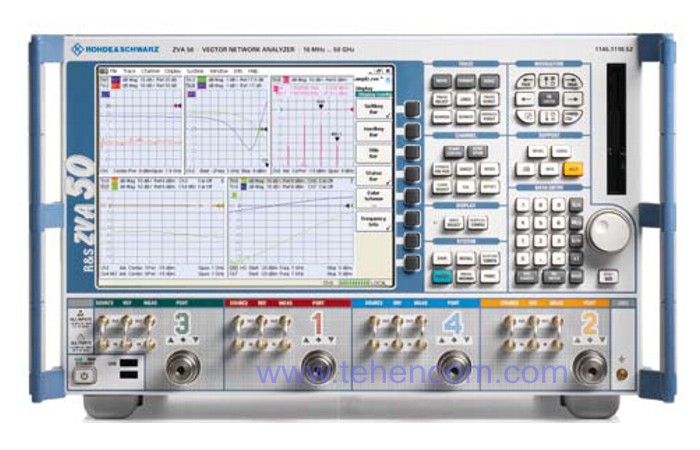Hit the START CENTER key in Channel group
The height and width of the screenshot is (450, 700).
tap(453, 152)
